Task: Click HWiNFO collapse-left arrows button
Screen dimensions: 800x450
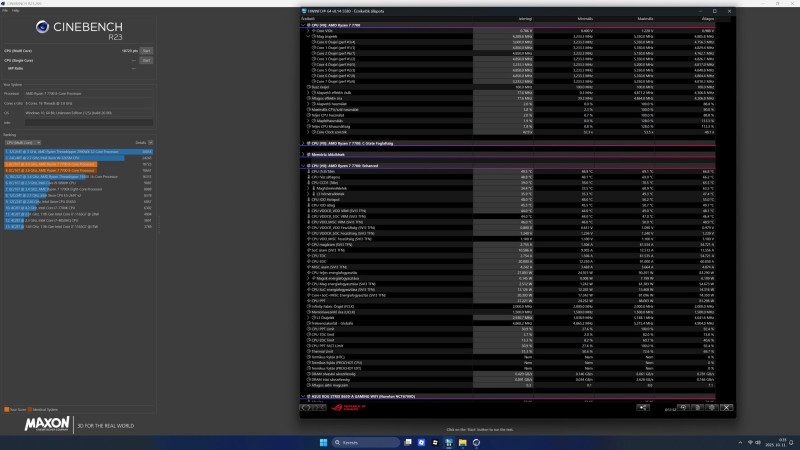Action: (x=306, y=408)
